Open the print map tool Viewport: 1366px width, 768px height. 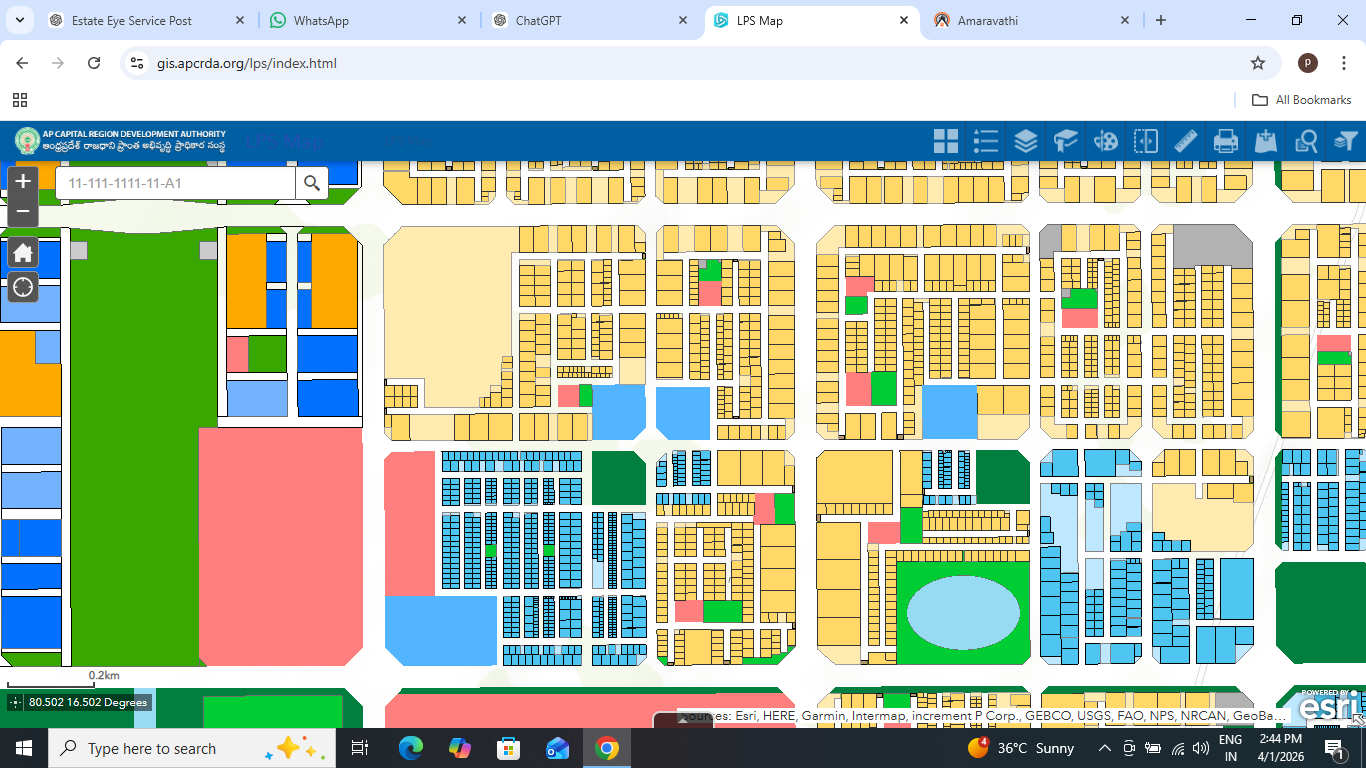[x=1225, y=141]
